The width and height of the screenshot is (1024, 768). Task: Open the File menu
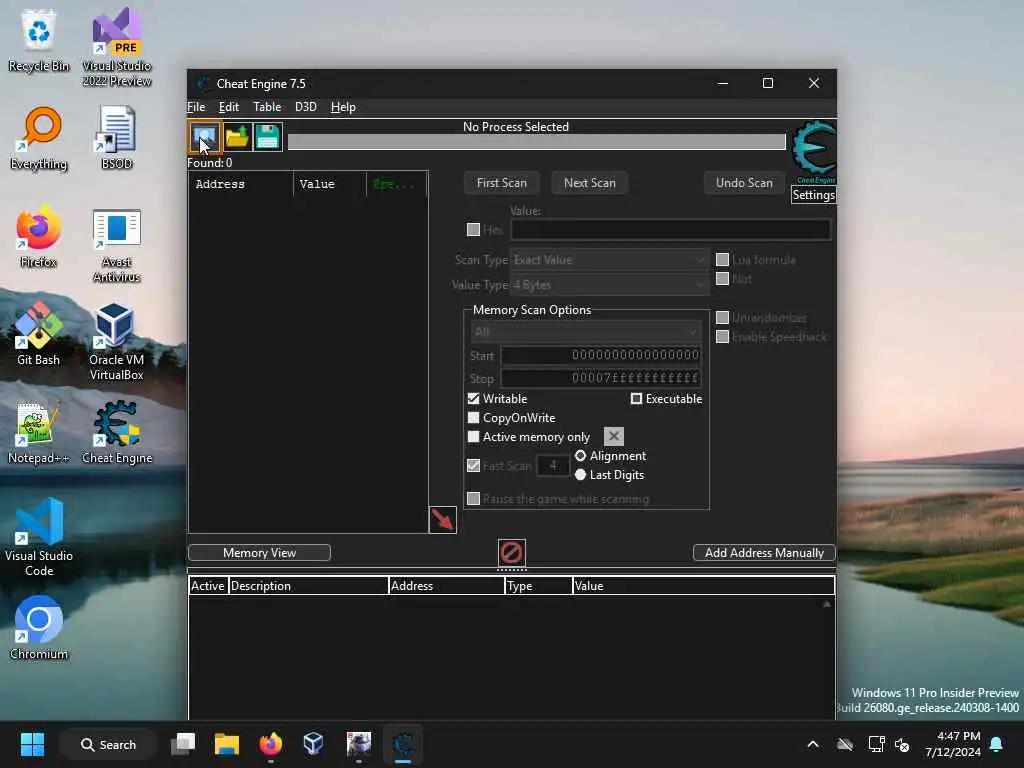(196, 107)
